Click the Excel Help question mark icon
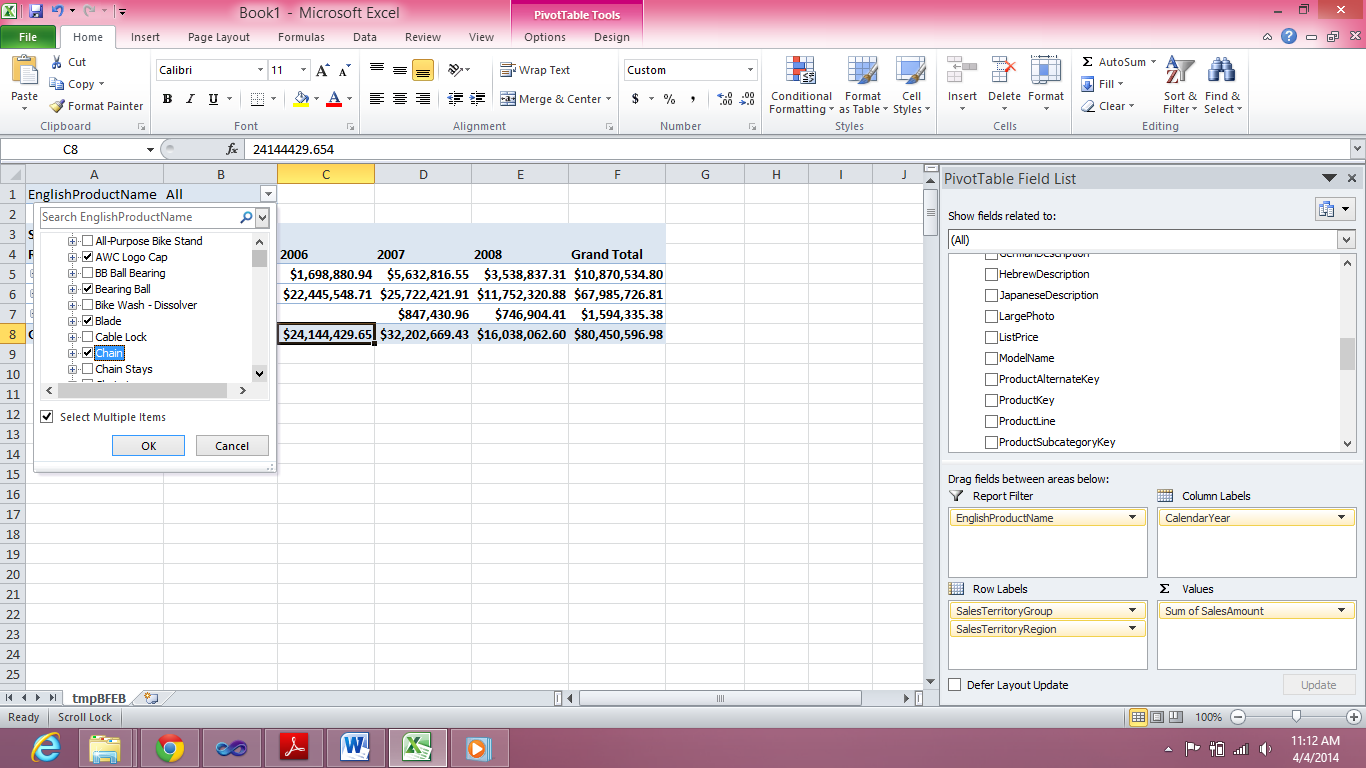This screenshot has height=768, width=1366. (1290, 37)
